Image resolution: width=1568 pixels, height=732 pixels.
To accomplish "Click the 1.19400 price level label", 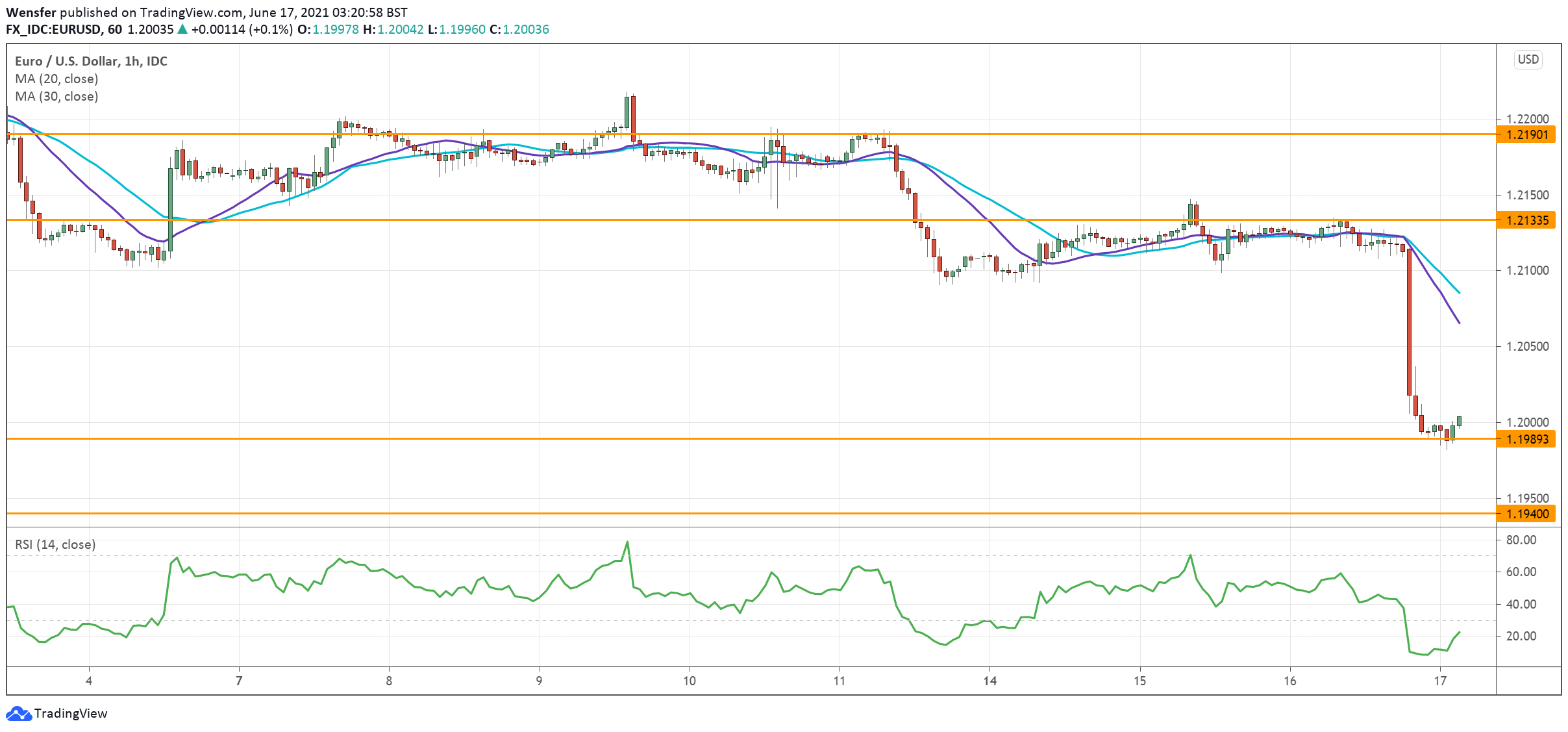I will (x=1526, y=514).
